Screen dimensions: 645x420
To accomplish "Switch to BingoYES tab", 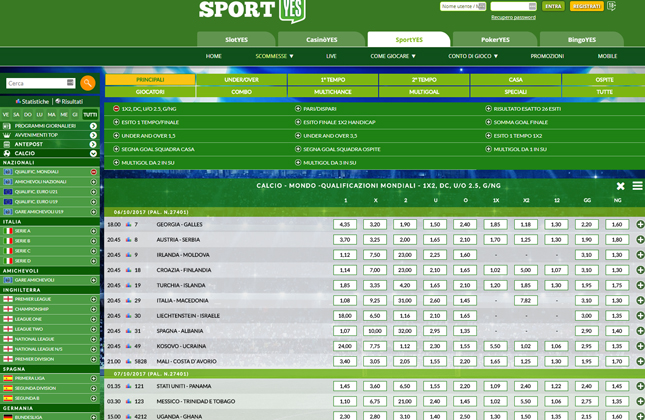I will 582,39.
